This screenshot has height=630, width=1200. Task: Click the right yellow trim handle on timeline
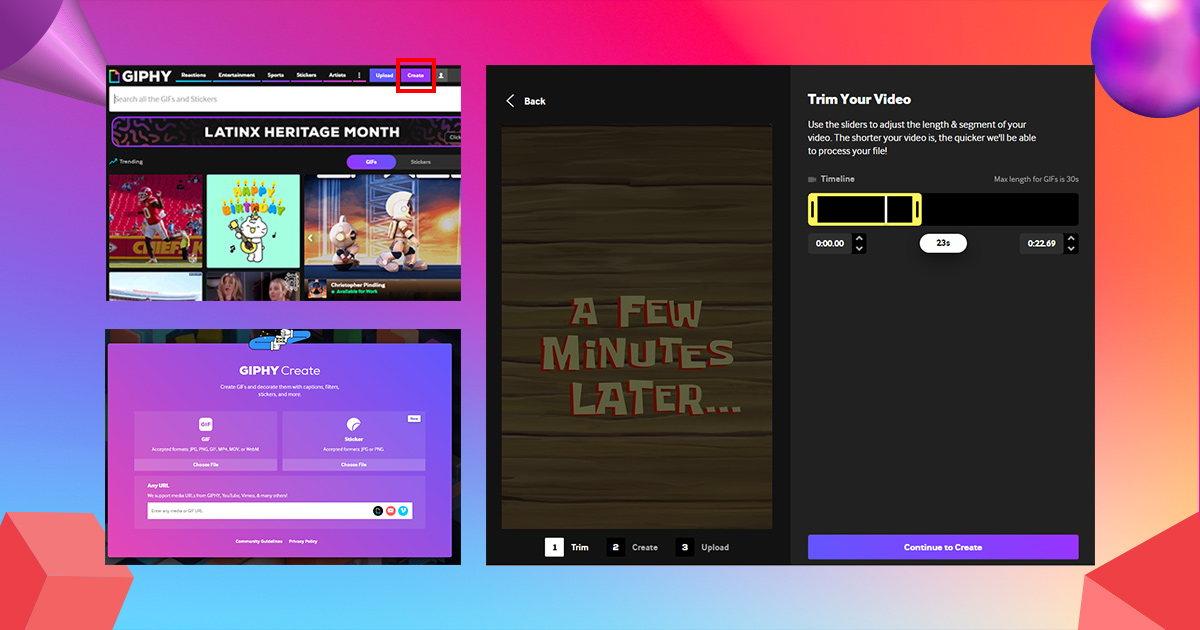917,209
